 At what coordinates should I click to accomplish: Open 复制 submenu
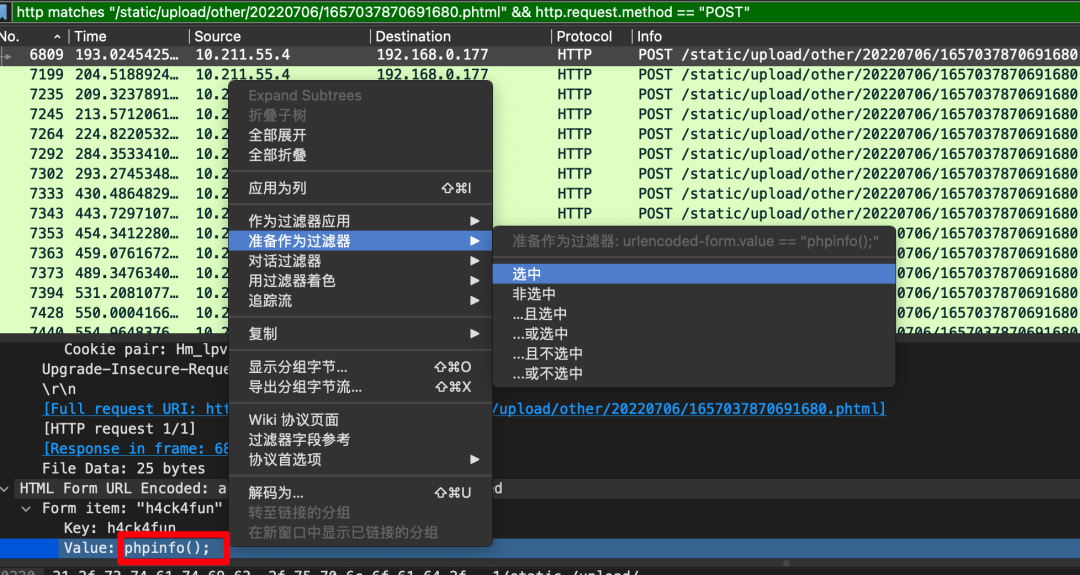pyautogui.click(x=361, y=334)
